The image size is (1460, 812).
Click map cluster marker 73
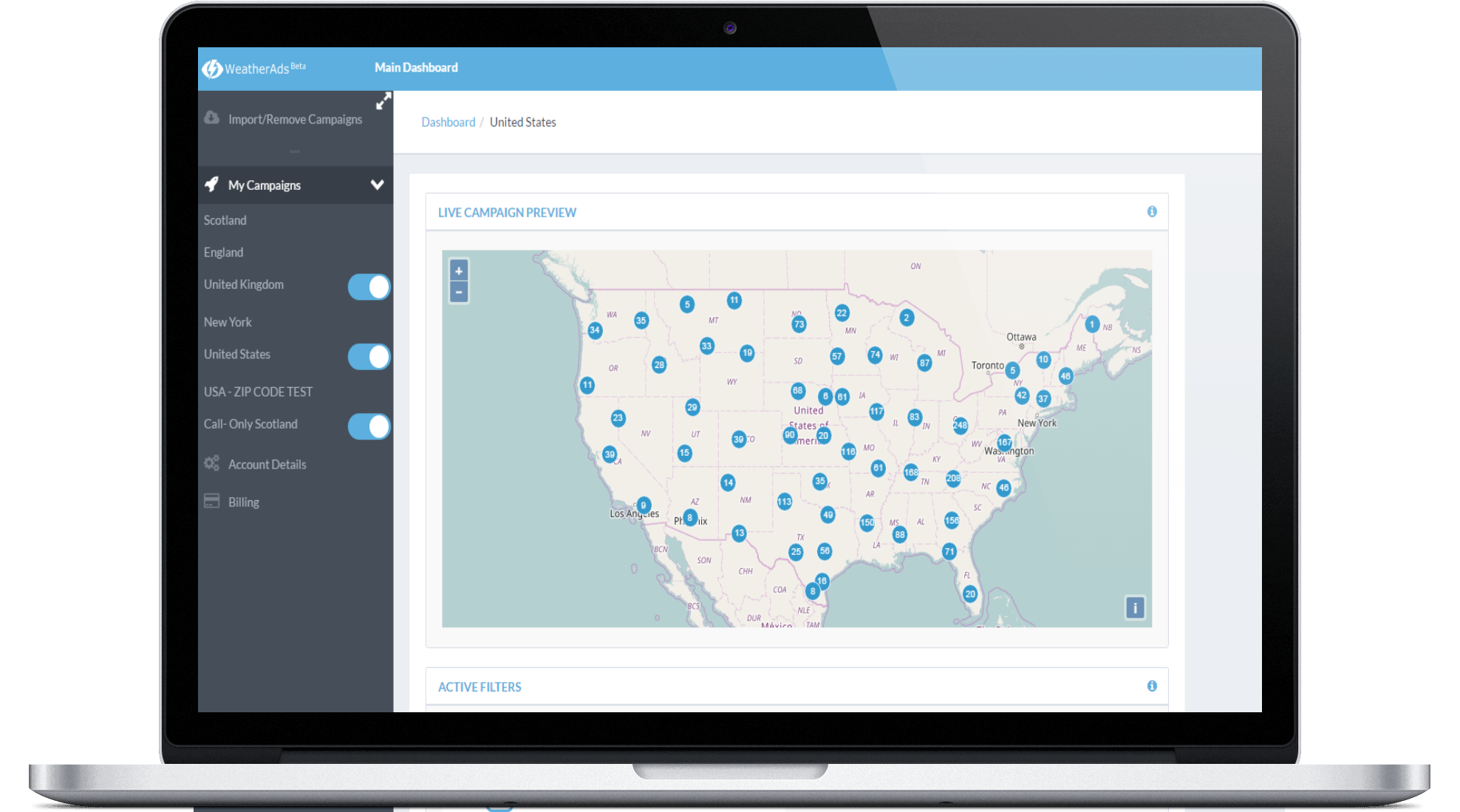[x=799, y=324]
